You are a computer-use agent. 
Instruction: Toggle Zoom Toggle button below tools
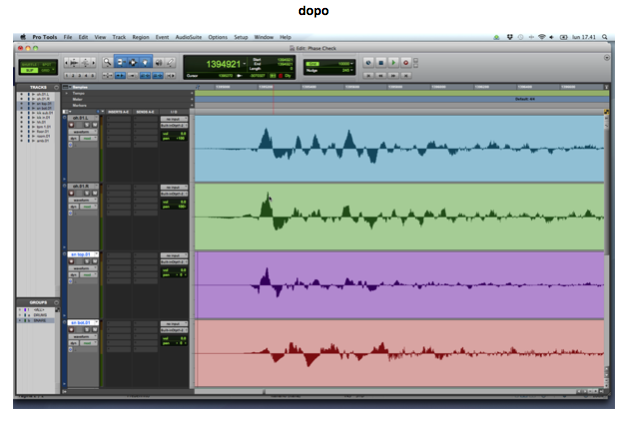tap(107, 75)
